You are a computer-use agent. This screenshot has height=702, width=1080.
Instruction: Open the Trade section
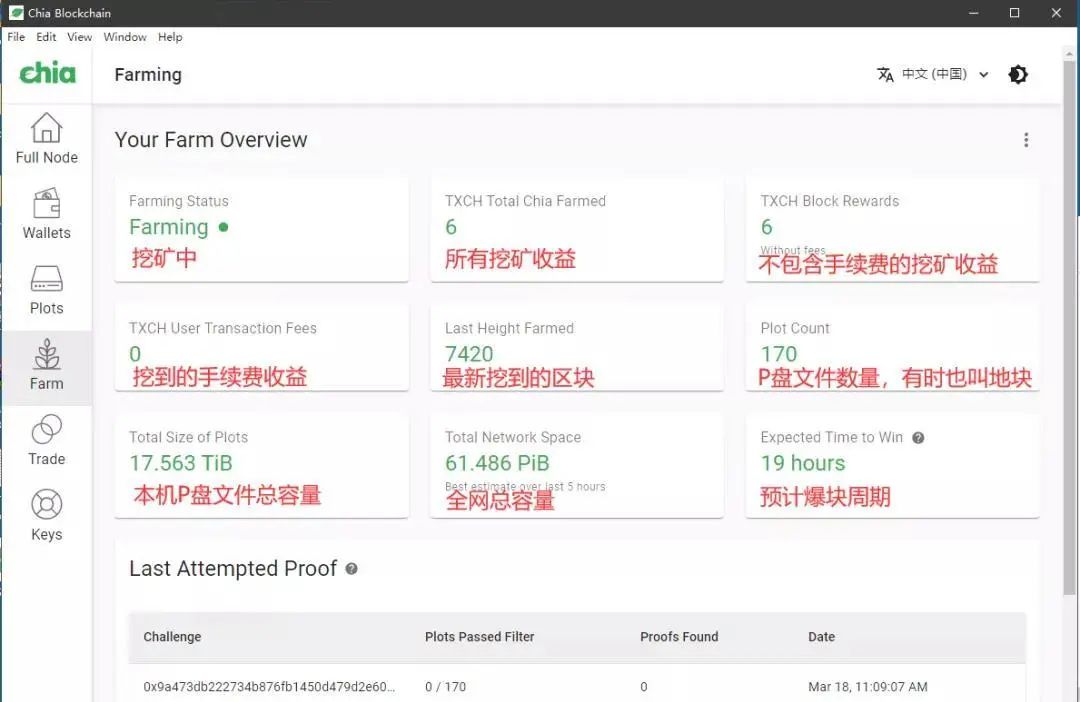point(46,440)
